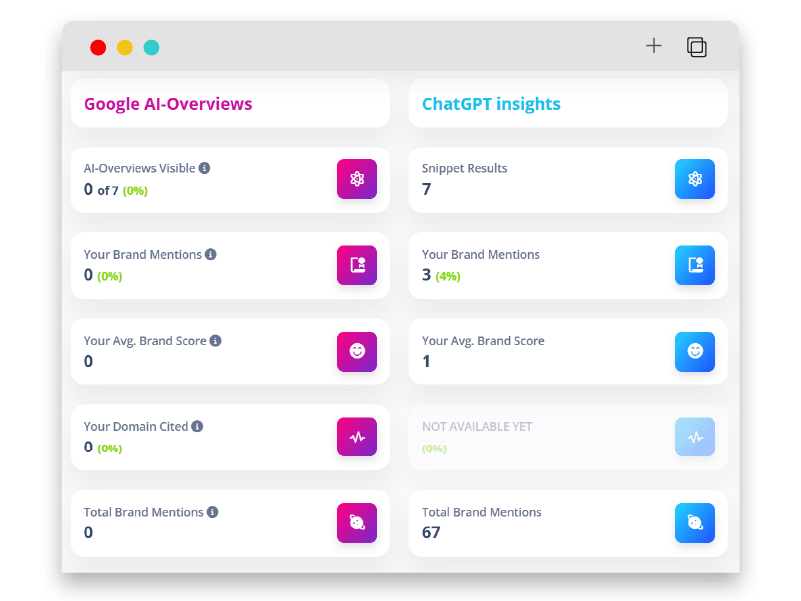The image size is (801, 601).
Task: Click the pink Avg. Brand Score smiley icon
Action: pyautogui.click(x=357, y=351)
